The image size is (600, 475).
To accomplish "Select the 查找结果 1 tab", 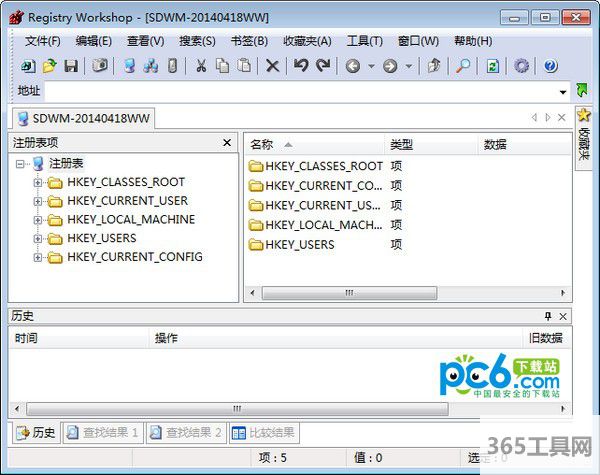I will pos(102,433).
